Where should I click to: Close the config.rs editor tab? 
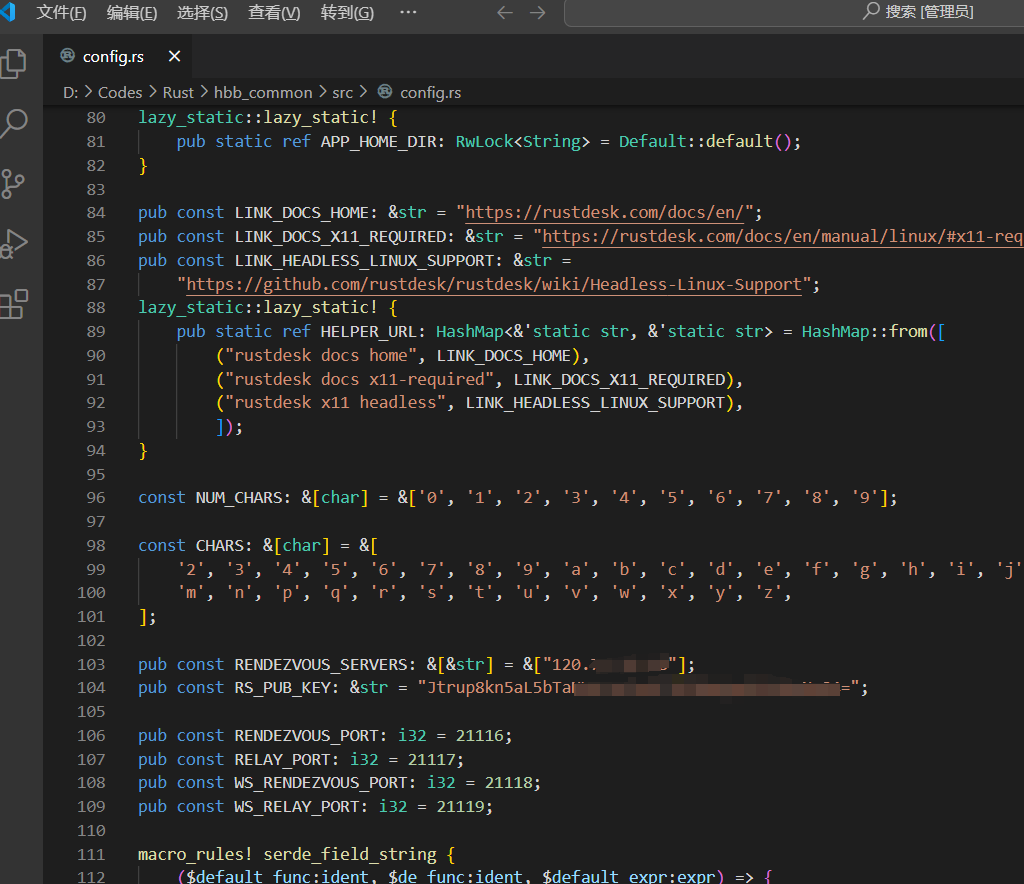(x=174, y=57)
